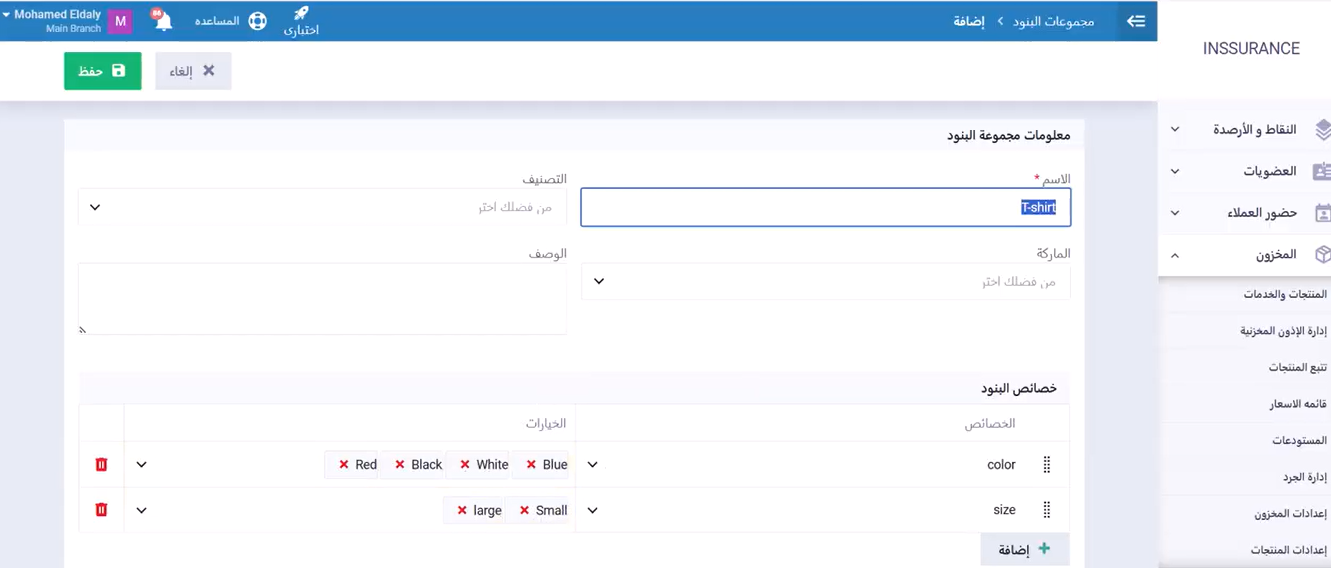Open the المساعده help lifebuoy icon
This screenshot has height=568, width=1331.
click(257, 21)
